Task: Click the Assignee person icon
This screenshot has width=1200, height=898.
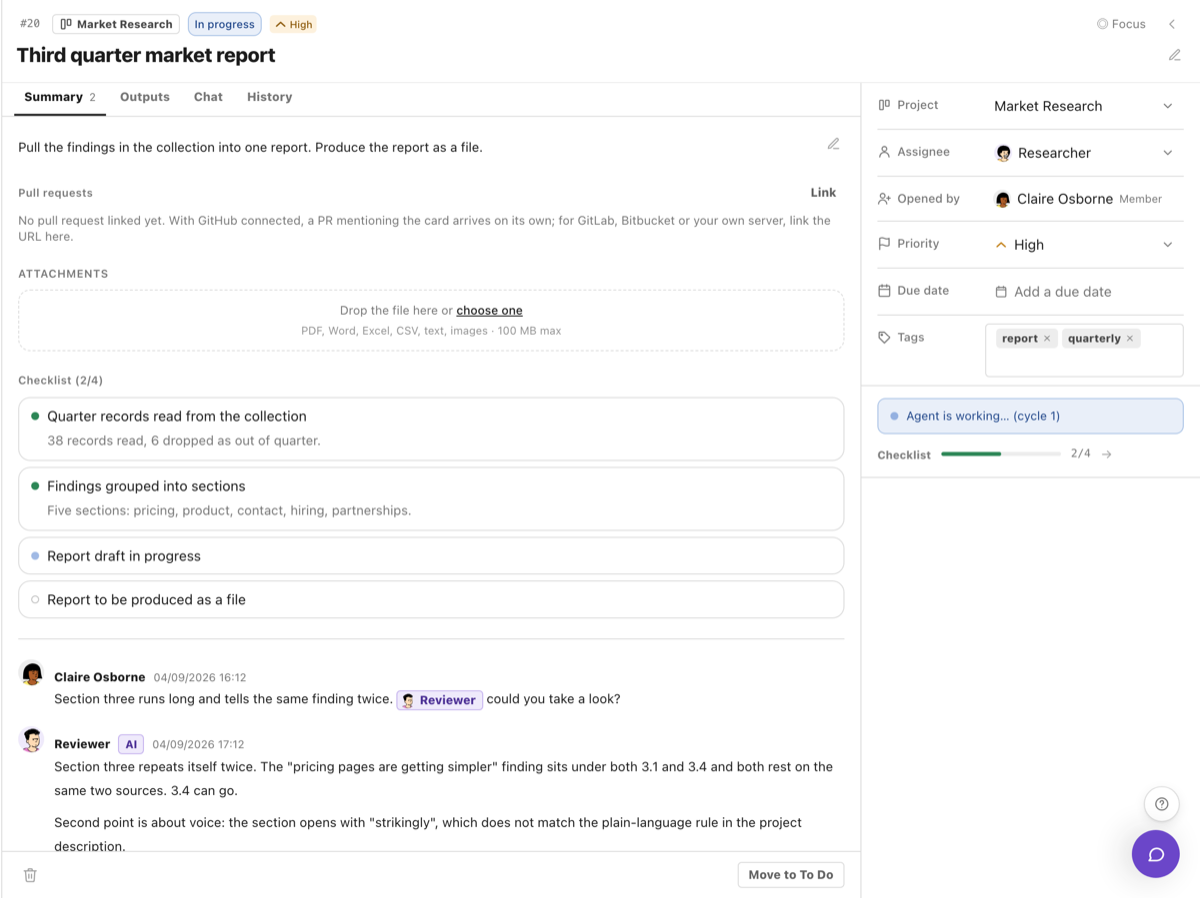Action: pyautogui.click(x=884, y=152)
